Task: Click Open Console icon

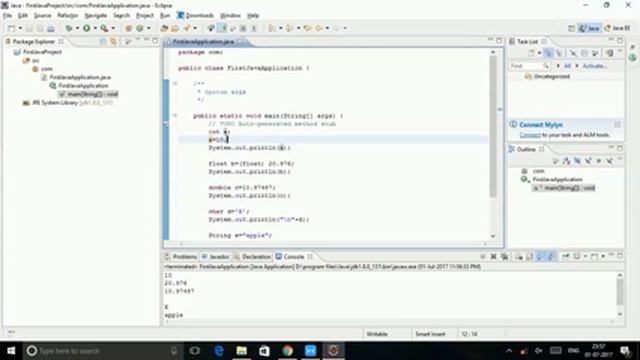Action: point(595,257)
